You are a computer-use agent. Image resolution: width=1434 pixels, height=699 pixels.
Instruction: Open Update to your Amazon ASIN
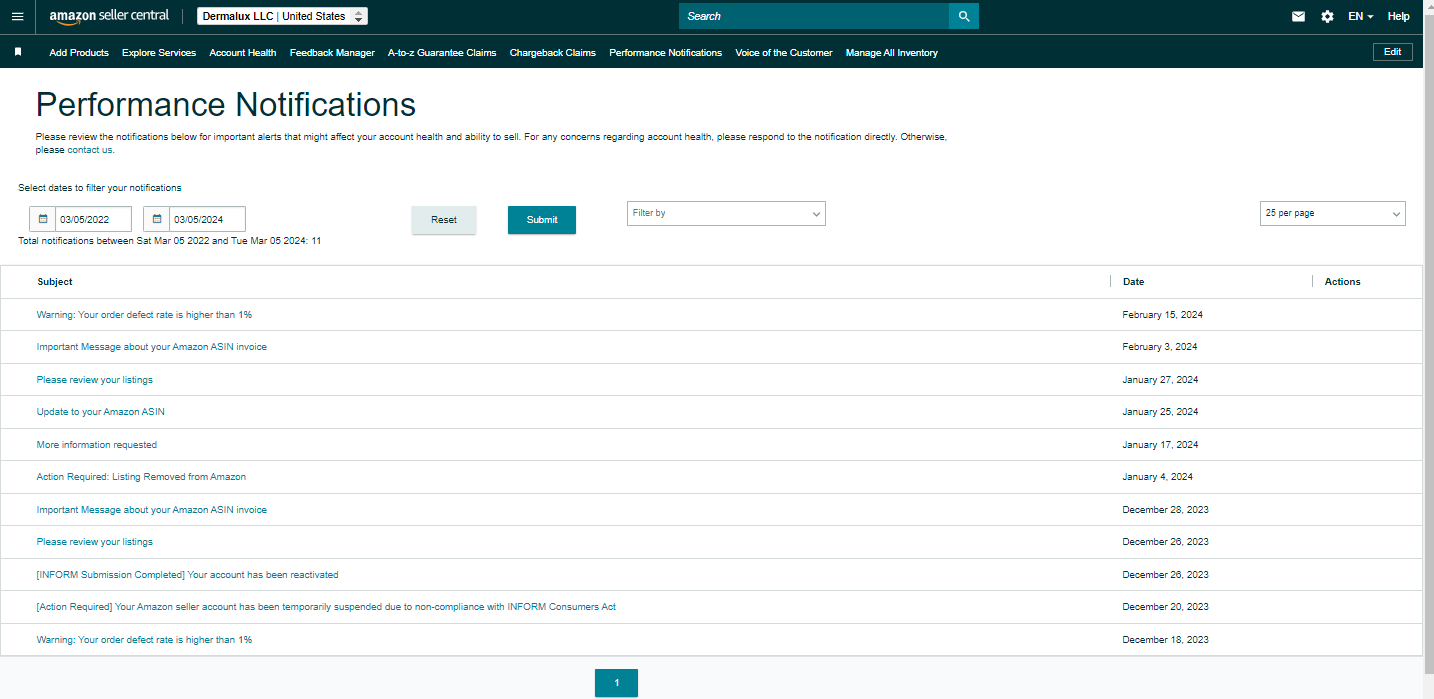tap(101, 412)
